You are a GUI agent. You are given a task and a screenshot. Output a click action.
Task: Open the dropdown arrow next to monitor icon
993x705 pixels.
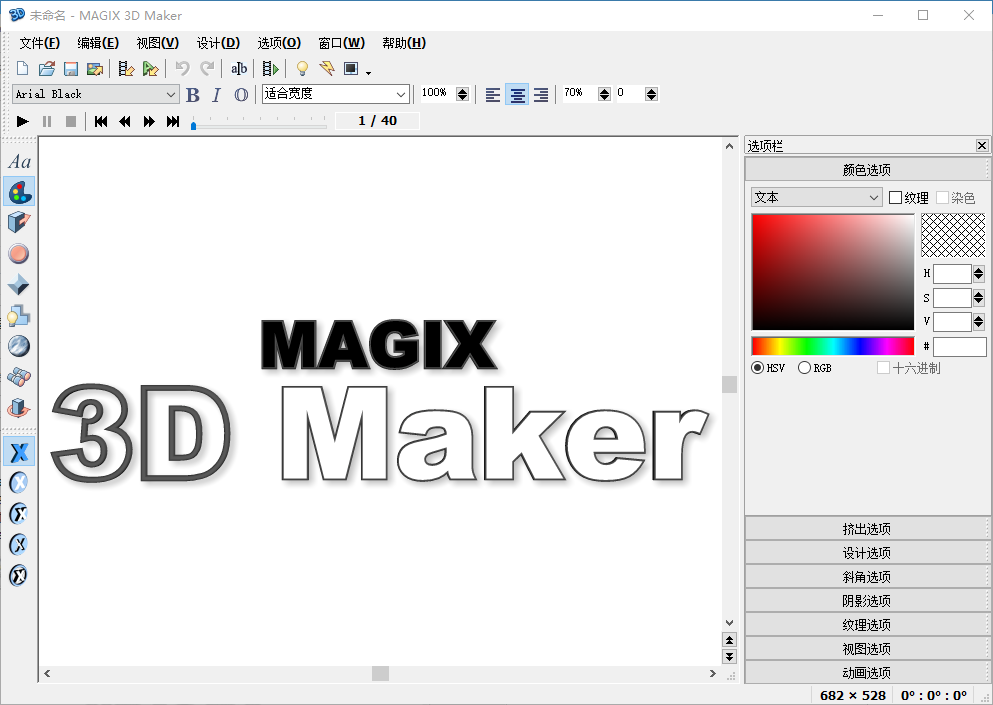[369, 72]
